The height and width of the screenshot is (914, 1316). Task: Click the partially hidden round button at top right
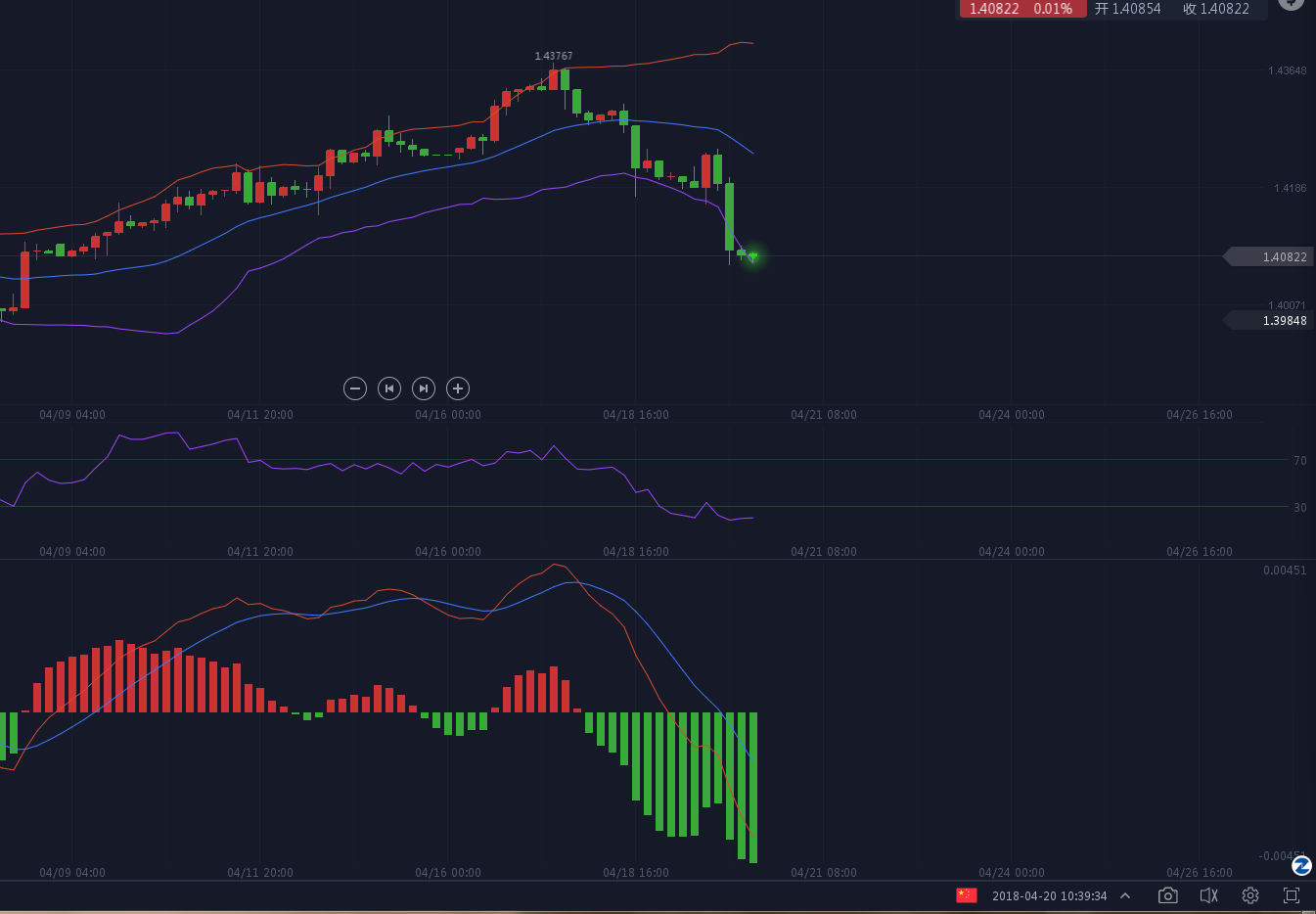coord(1292,3)
